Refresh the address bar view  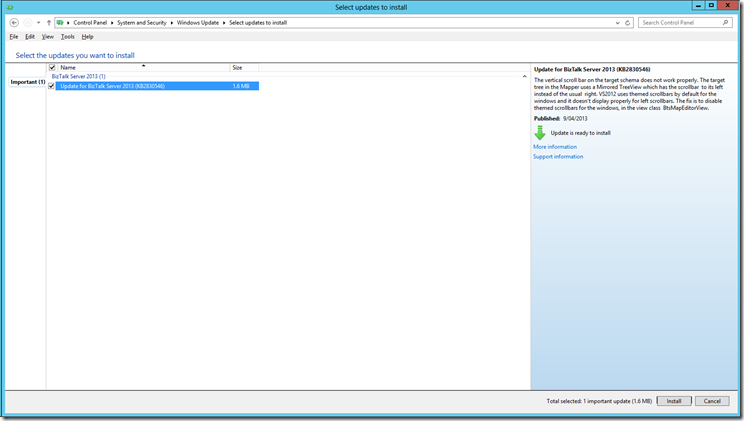coord(627,22)
